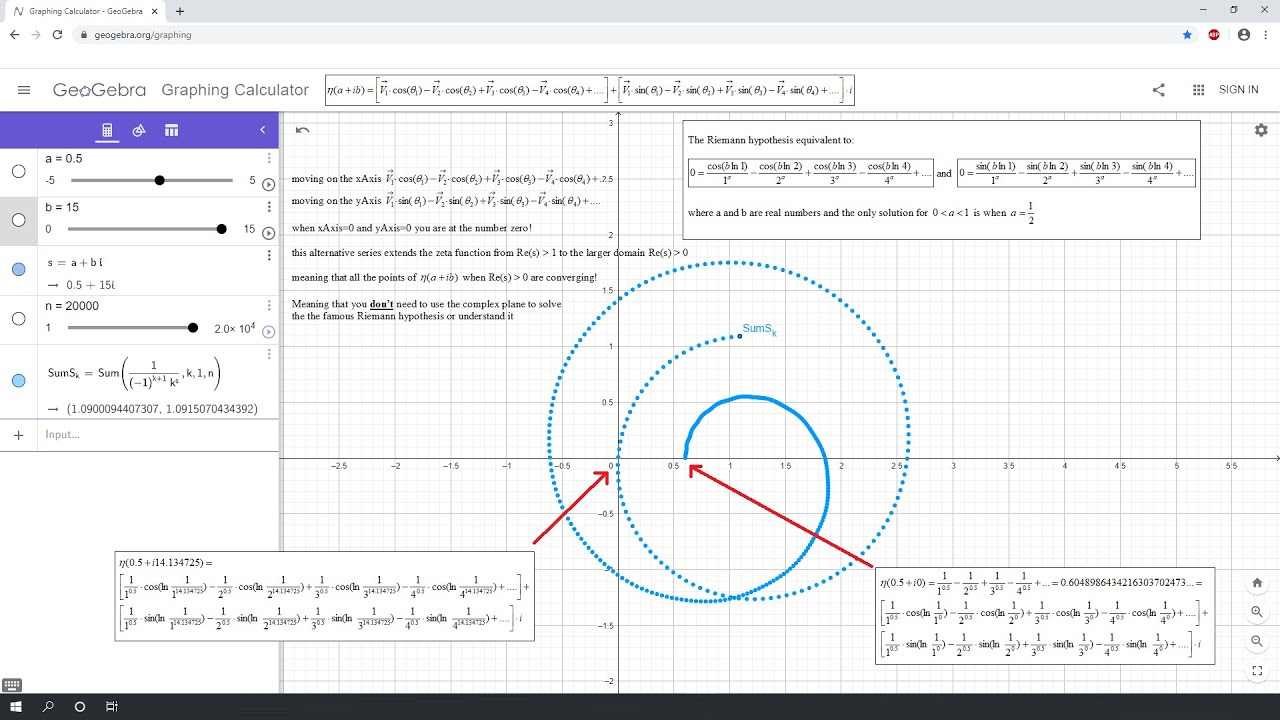Go back in browser
This screenshot has width=1280, height=720.
click(x=14, y=34)
